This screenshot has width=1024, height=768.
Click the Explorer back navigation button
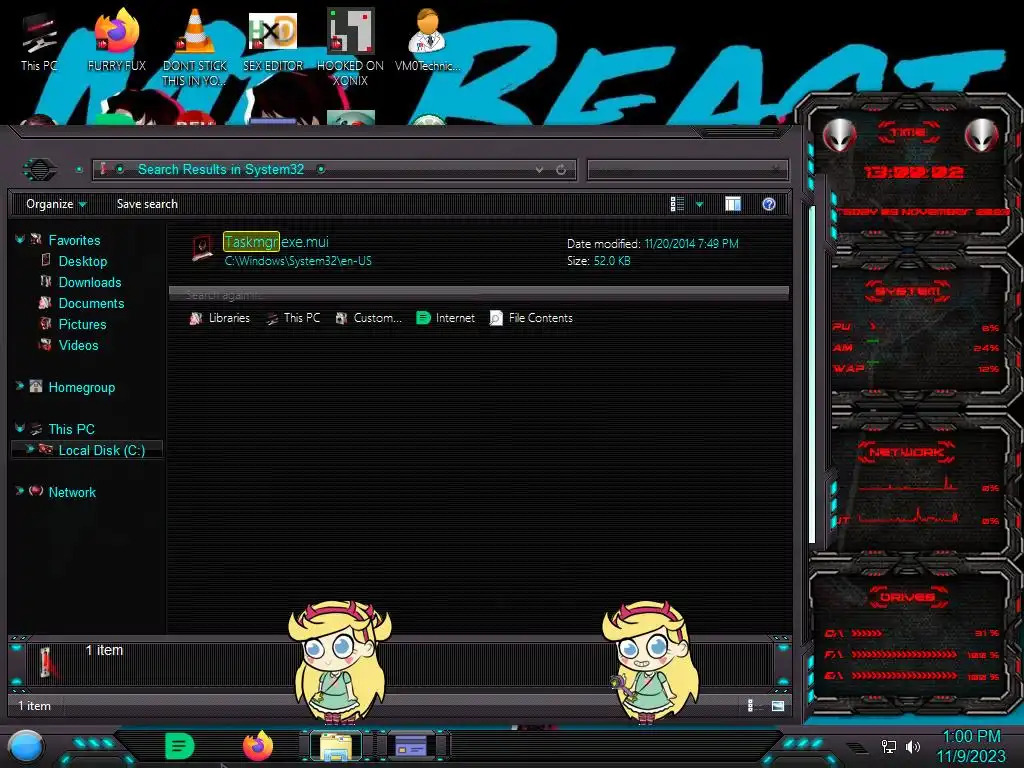40,170
